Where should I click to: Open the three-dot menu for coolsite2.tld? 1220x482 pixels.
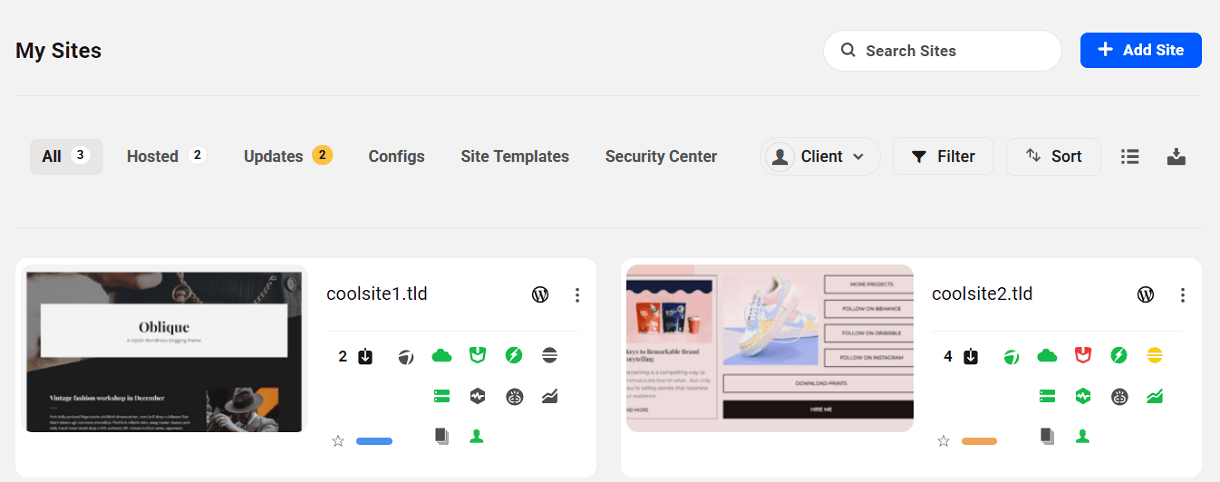pos(1183,295)
